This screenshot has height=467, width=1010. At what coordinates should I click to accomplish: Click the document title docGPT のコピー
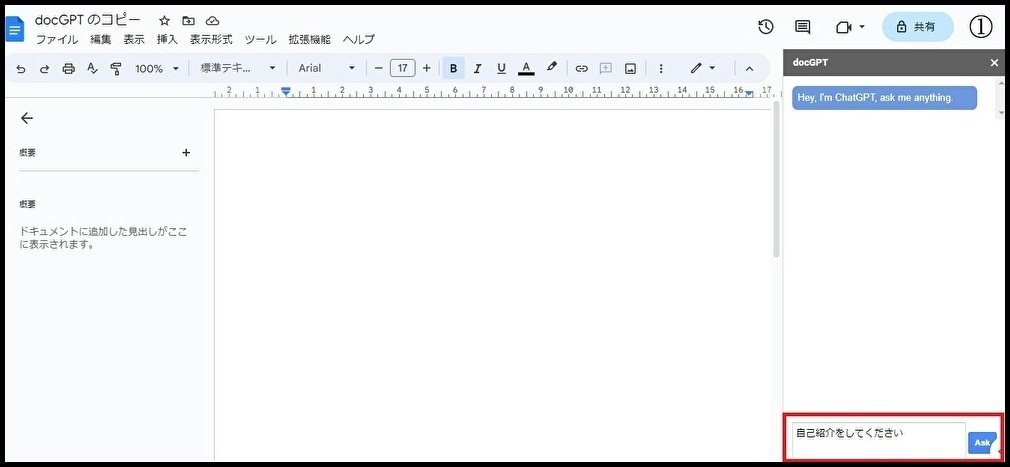coord(88,20)
